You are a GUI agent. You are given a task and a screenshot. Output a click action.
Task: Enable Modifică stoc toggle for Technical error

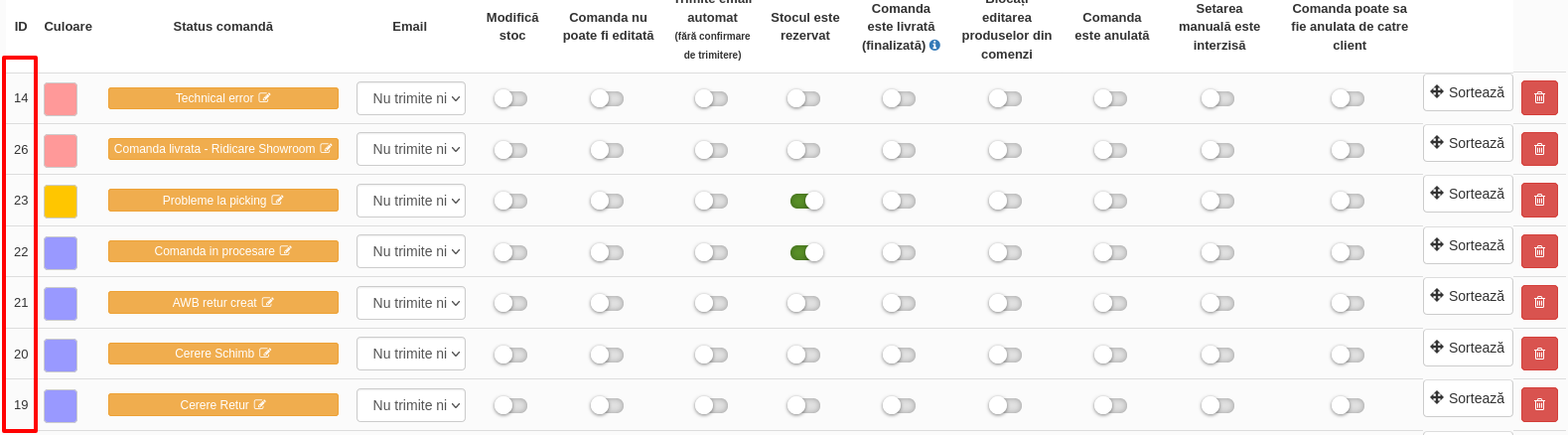point(510,98)
